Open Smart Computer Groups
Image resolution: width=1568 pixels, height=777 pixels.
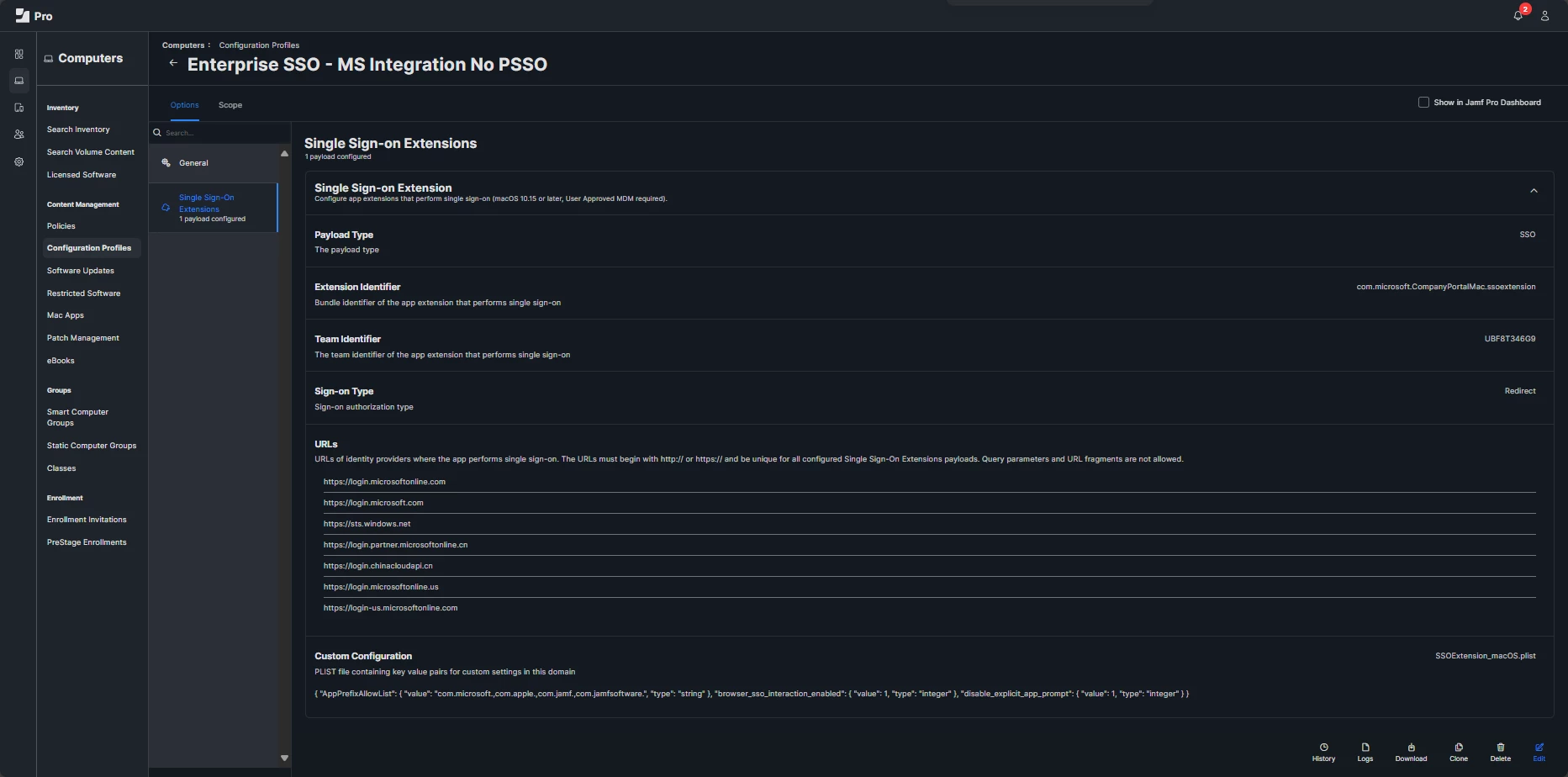coord(77,417)
